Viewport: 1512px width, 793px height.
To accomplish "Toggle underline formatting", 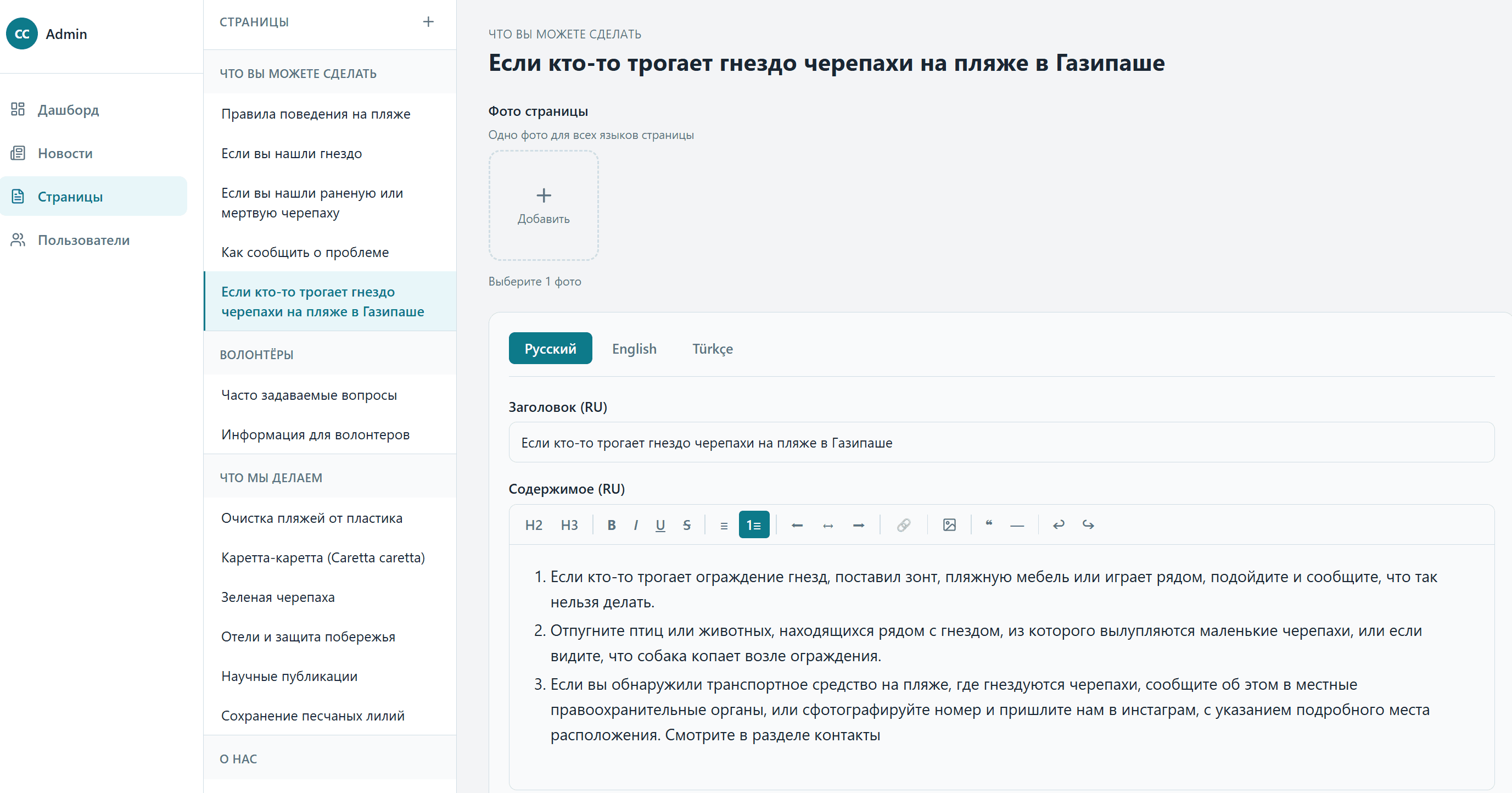I will [x=660, y=525].
